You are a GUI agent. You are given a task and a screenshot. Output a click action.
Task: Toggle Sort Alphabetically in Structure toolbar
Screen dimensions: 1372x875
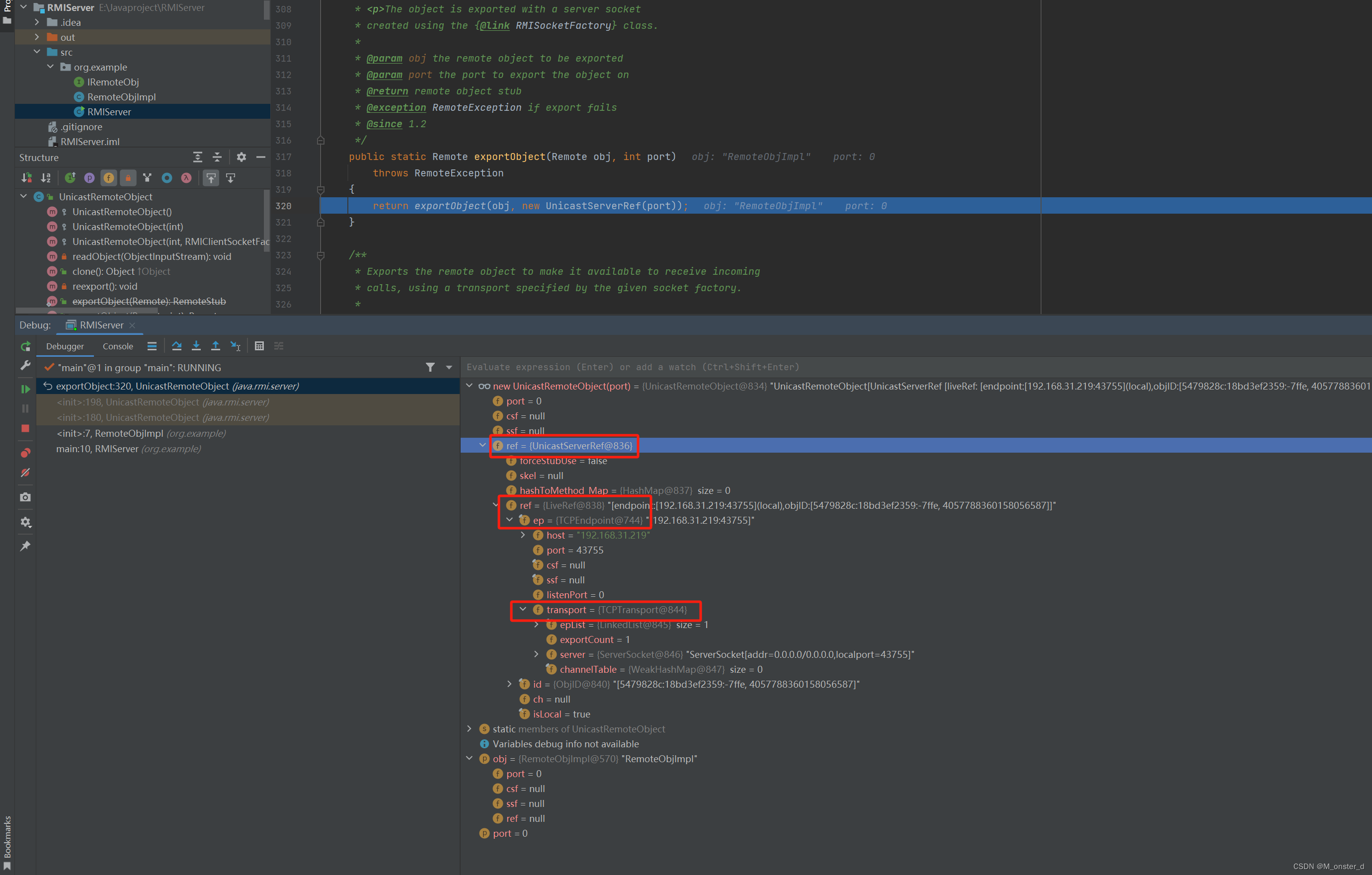coord(46,178)
